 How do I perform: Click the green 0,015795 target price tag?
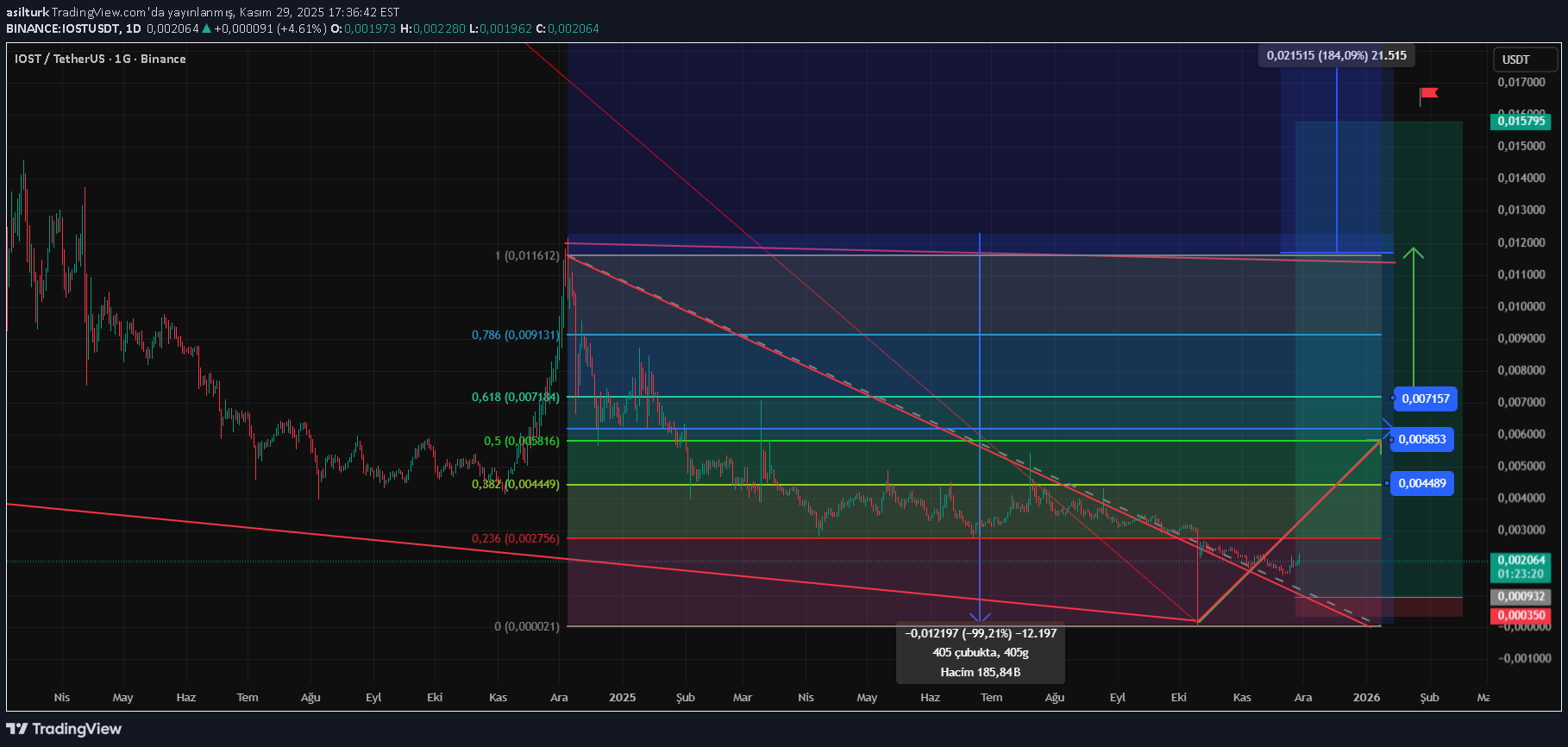[x=1521, y=122]
